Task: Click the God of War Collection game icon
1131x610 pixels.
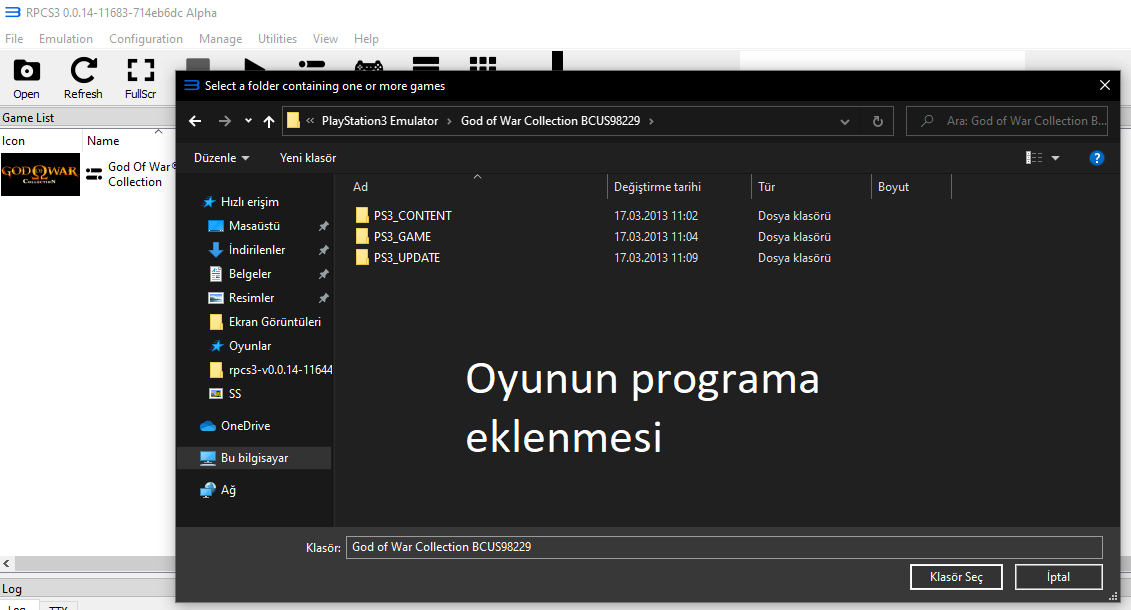Action: point(40,174)
